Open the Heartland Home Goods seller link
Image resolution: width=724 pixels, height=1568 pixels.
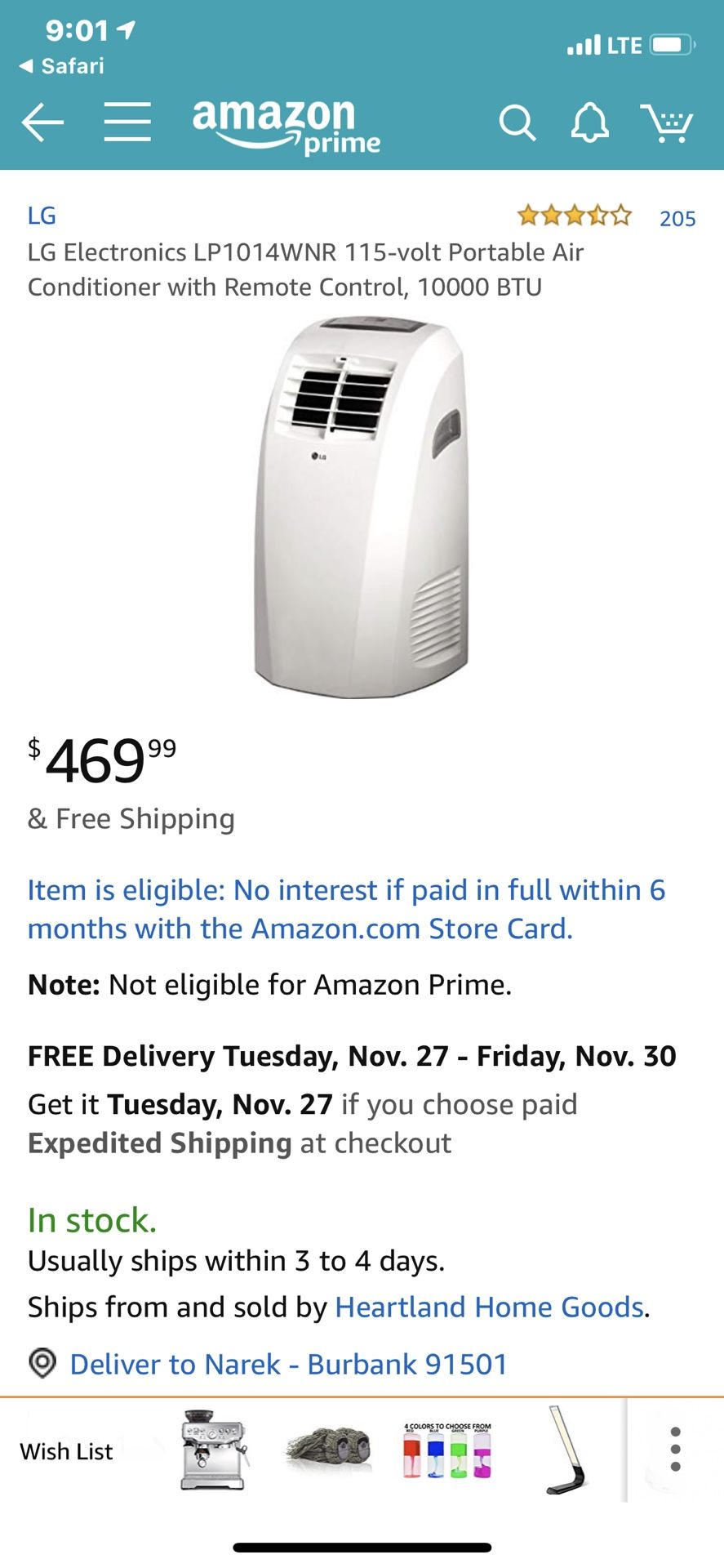point(490,1307)
